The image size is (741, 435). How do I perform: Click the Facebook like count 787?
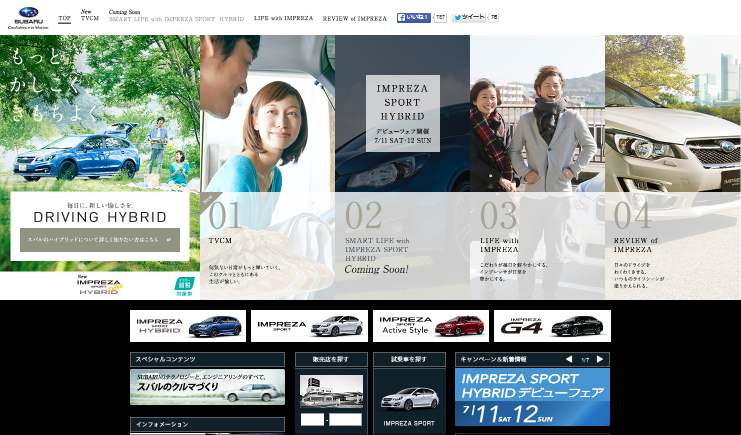click(x=440, y=17)
